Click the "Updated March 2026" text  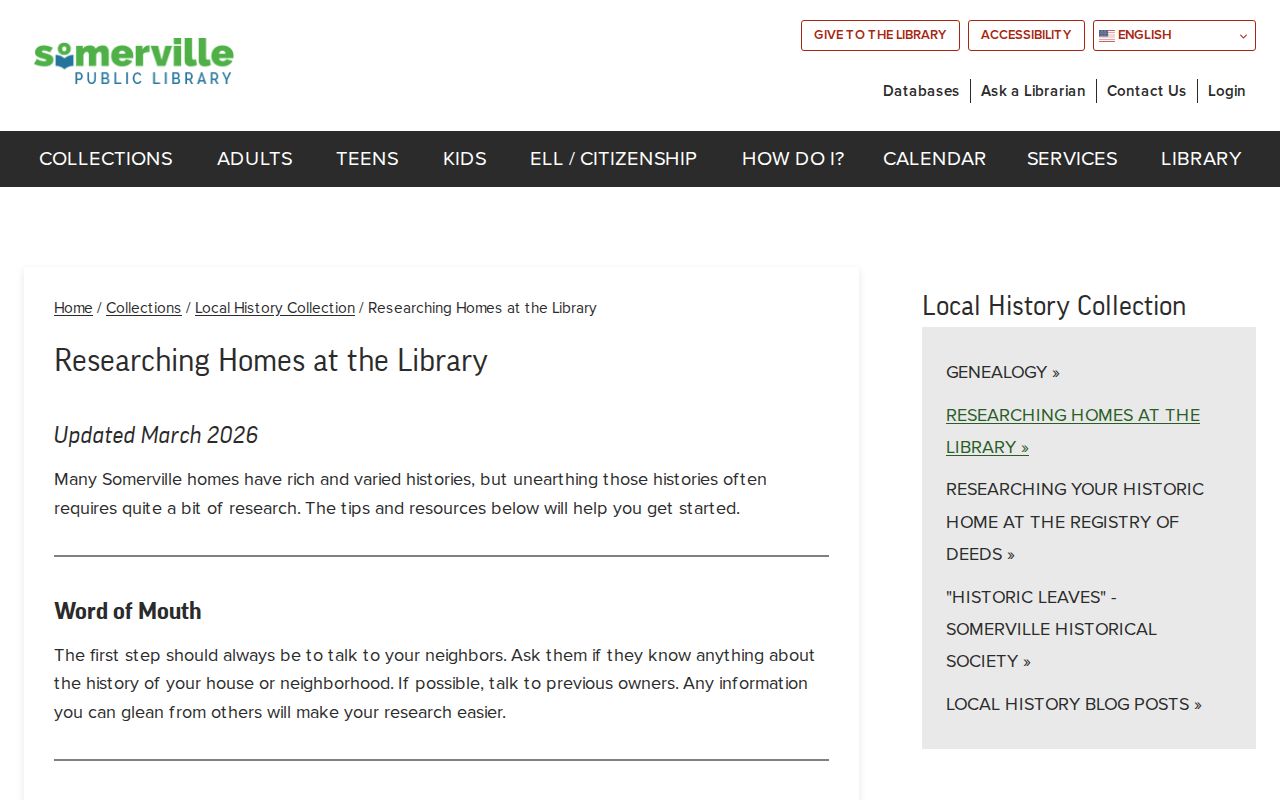tap(156, 435)
